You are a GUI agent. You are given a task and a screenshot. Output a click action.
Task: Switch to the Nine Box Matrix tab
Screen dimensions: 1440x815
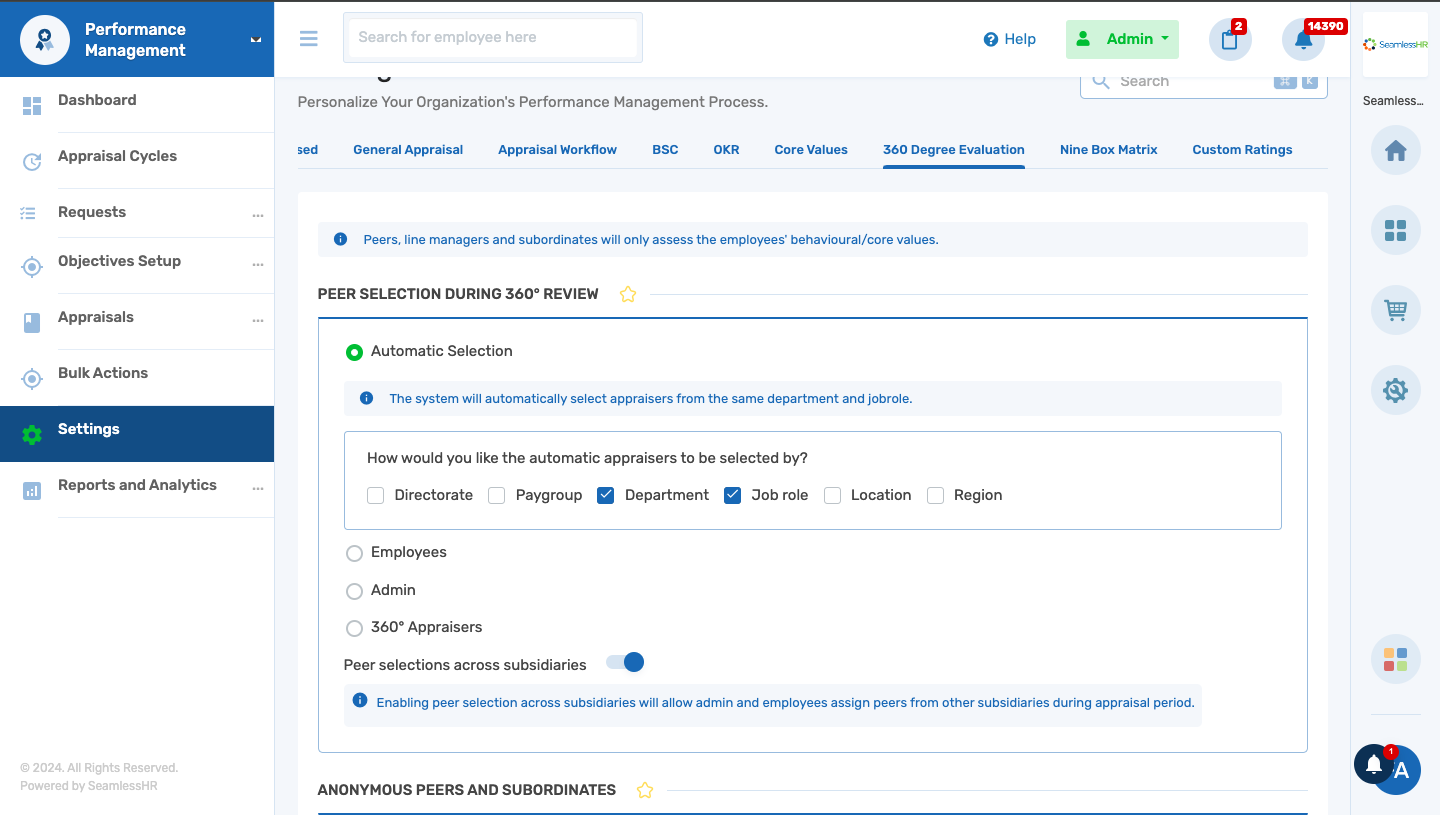click(x=1108, y=149)
